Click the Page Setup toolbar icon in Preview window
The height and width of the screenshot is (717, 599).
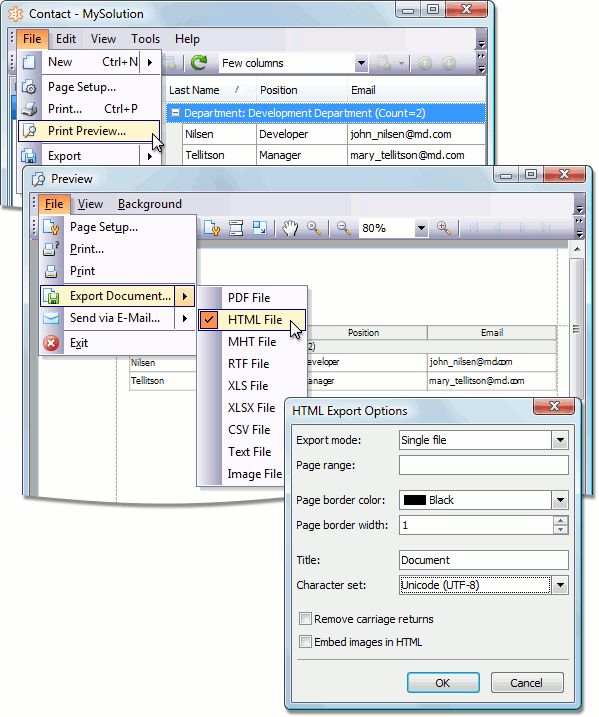click(212, 228)
